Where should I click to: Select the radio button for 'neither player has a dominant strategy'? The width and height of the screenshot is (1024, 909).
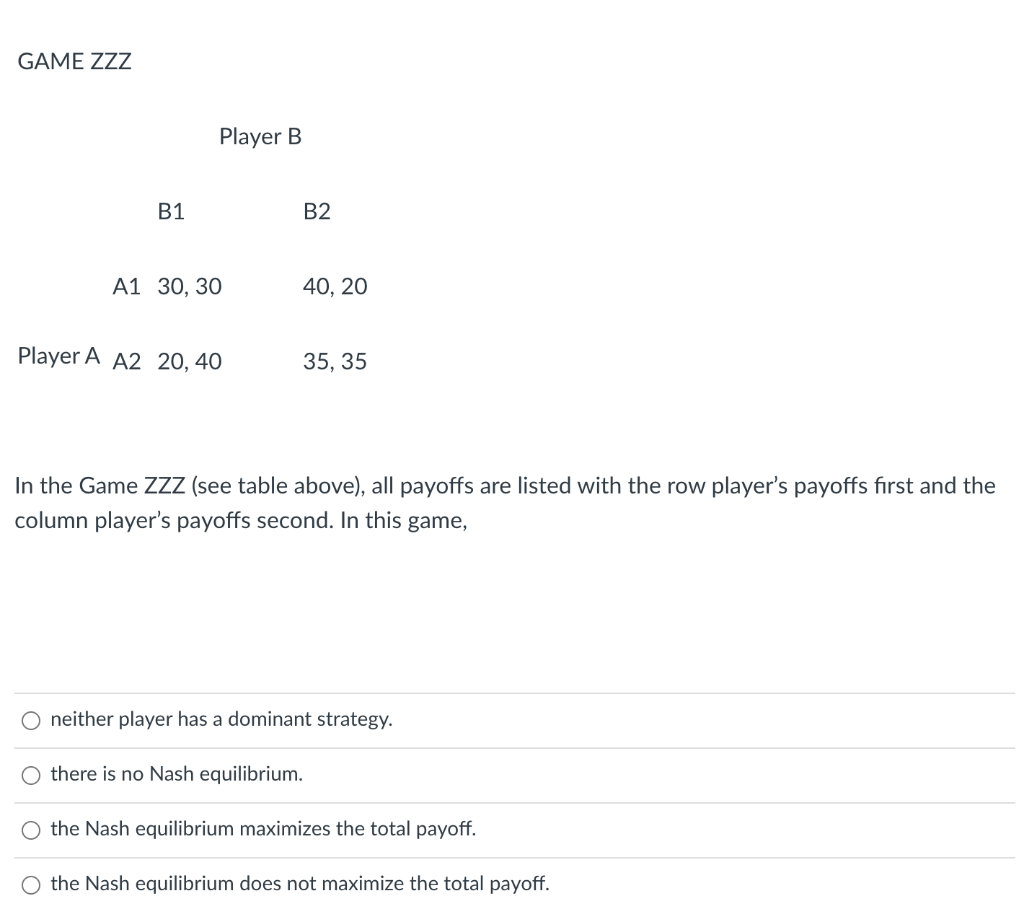tap(31, 719)
